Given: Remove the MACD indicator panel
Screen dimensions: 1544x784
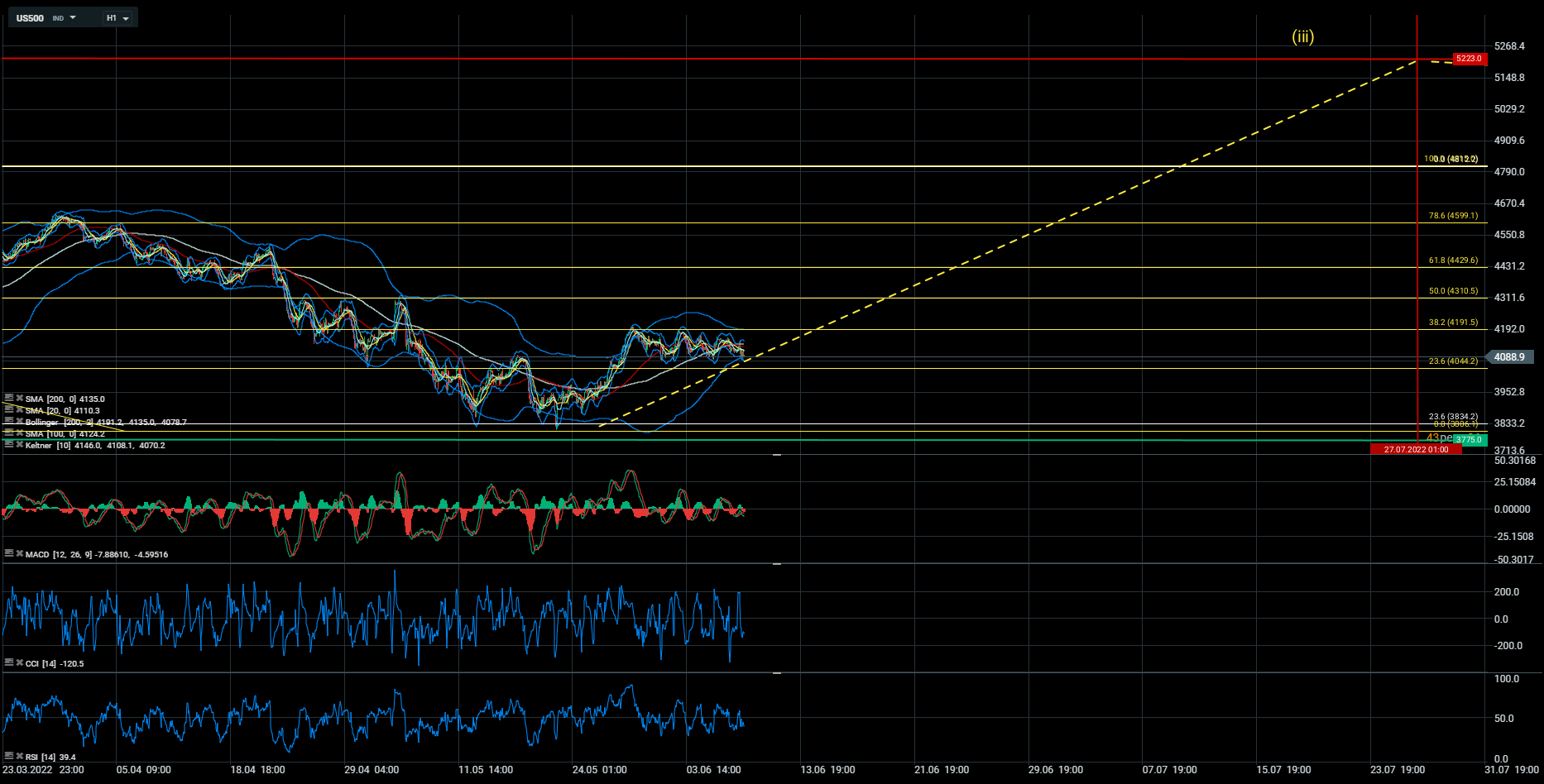Looking at the screenshot, I should pos(19,554).
